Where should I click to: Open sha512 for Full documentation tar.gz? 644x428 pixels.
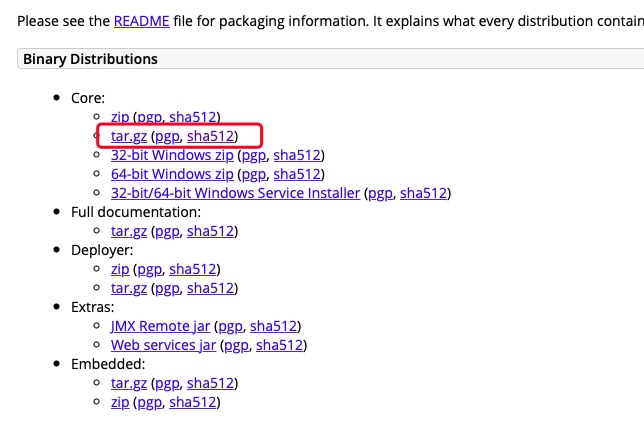point(210,231)
